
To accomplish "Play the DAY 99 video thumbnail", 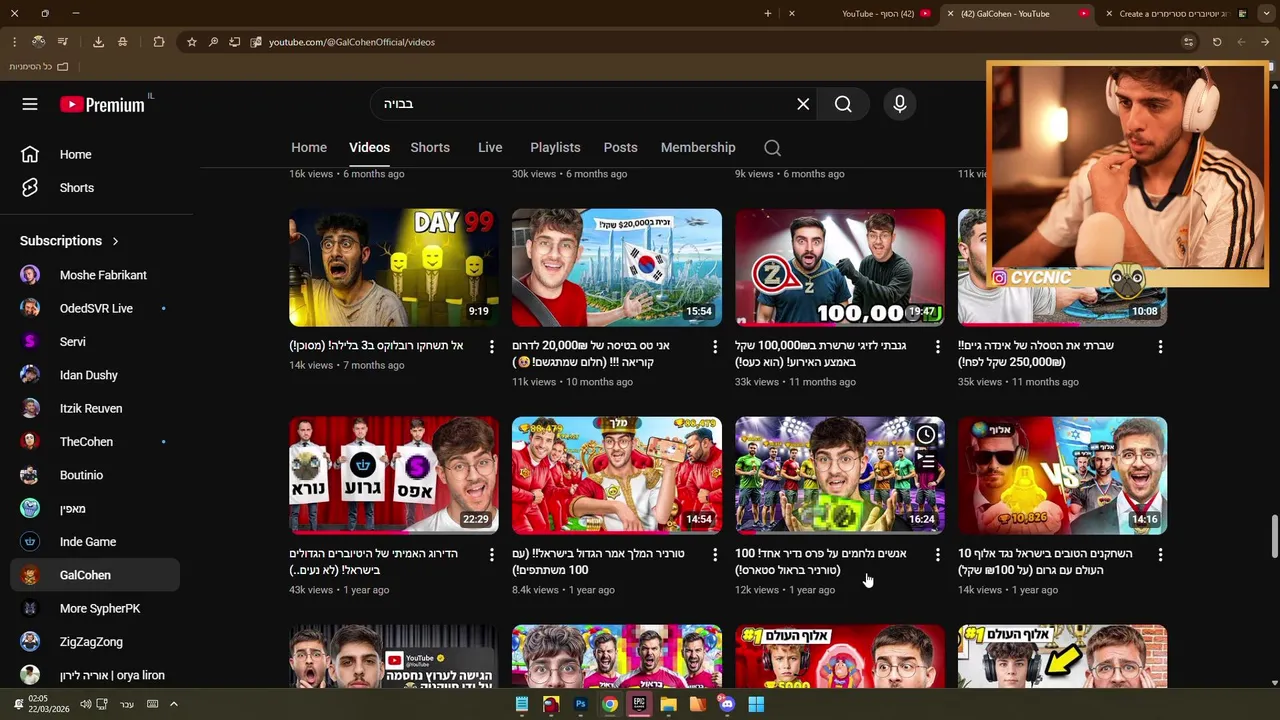I will (x=394, y=268).
